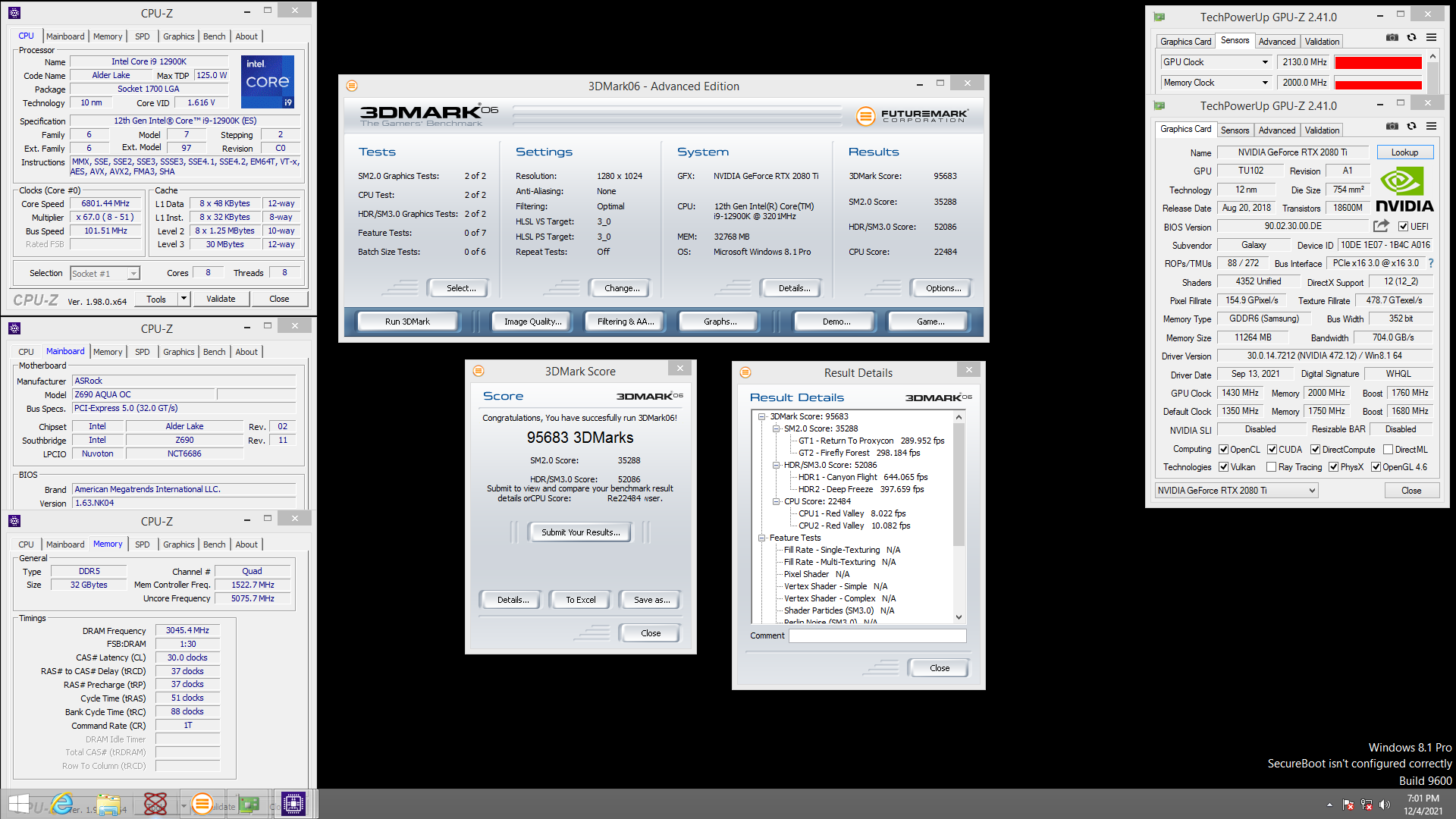Toggle the CUDA checkbox
This screenshot has height=819, width=1456.
pyautogui.click(x=1272, y=449)
